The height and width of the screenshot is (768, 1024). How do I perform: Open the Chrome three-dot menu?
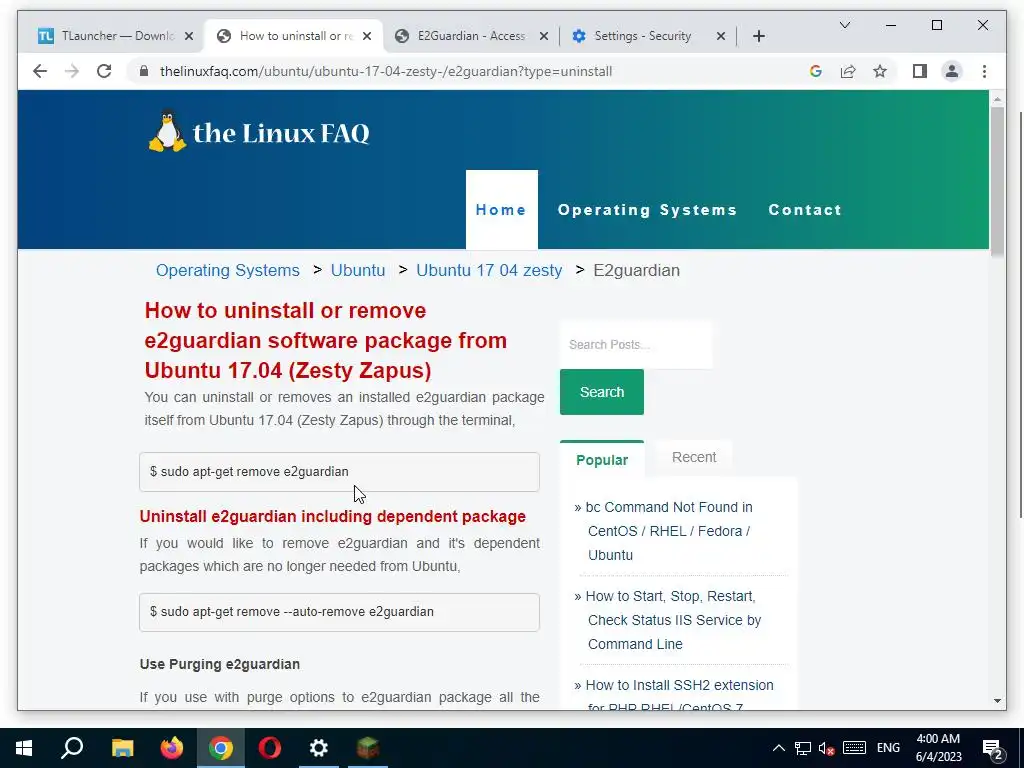[984, 71]
